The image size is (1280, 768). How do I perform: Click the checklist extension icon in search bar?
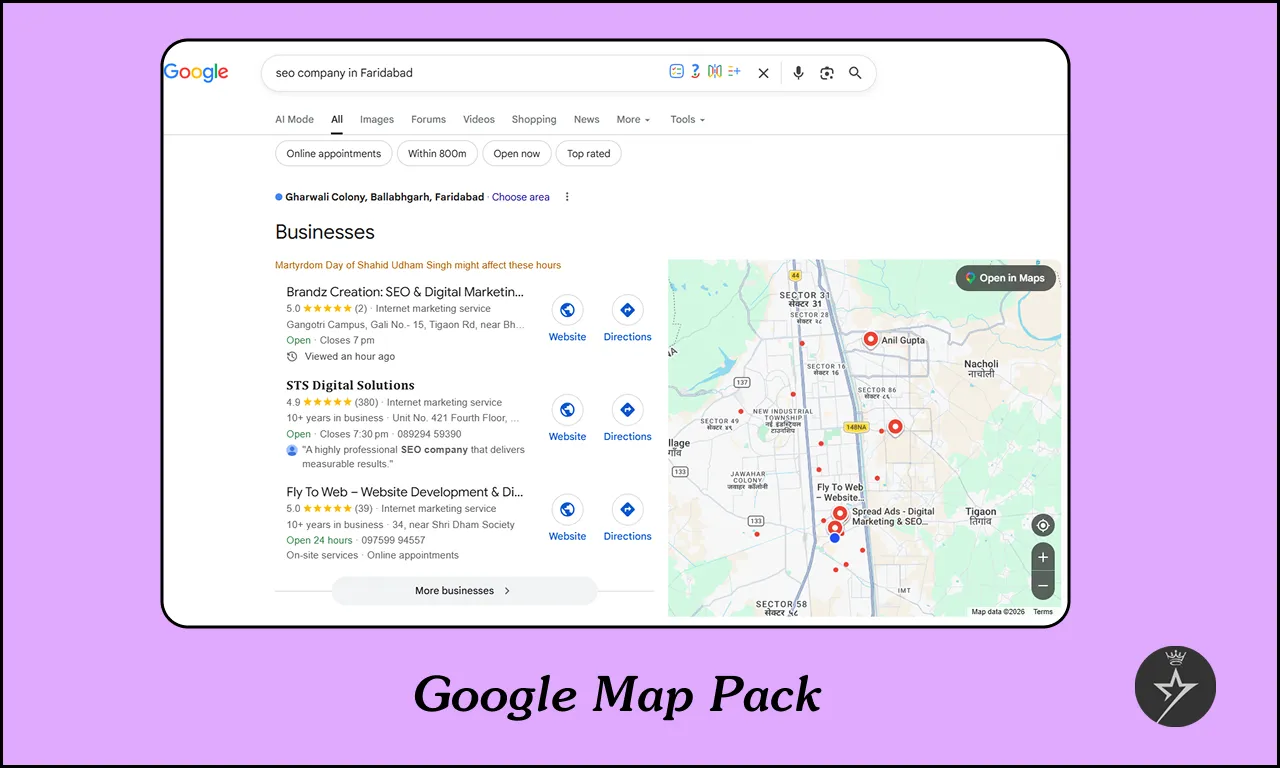point(677,71)
